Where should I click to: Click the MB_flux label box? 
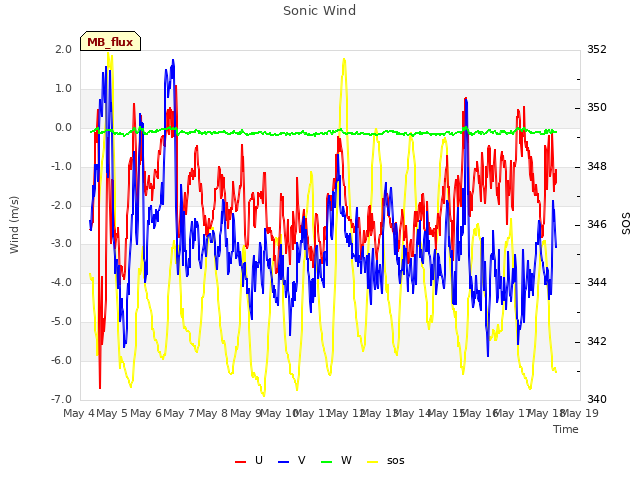110,41
